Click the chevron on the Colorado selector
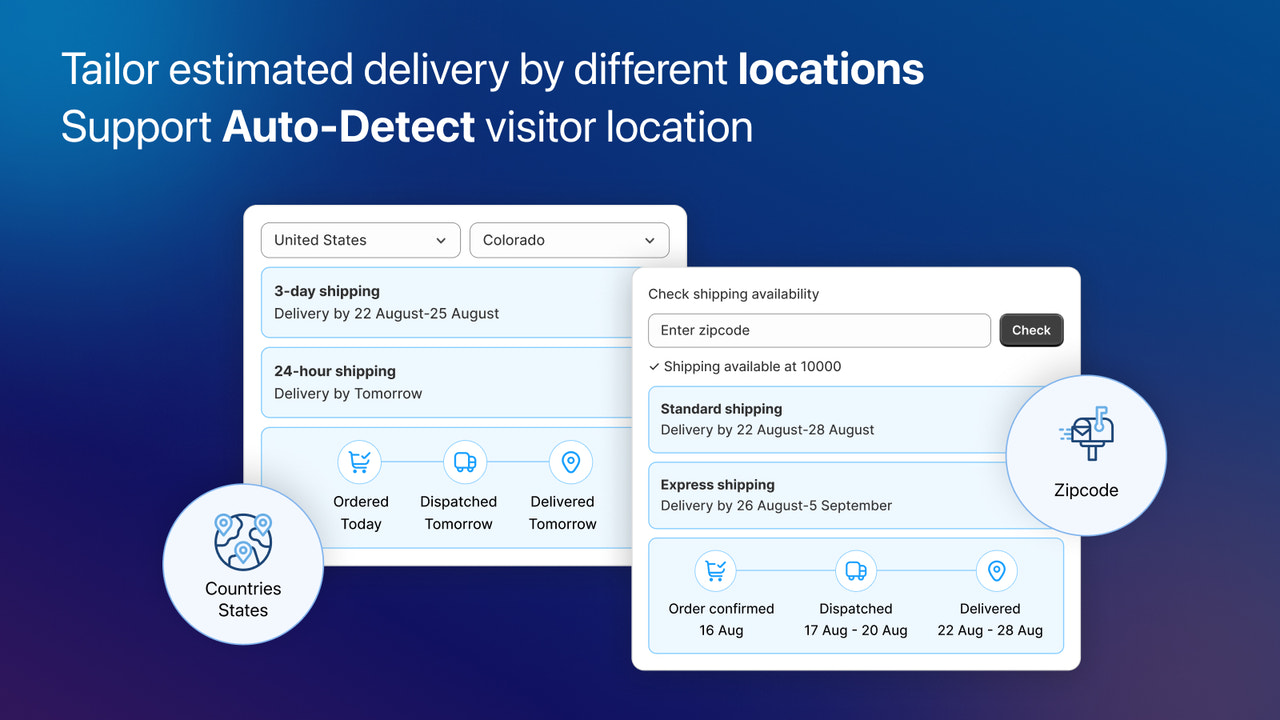1280x720 pixels. pos(650,240)
